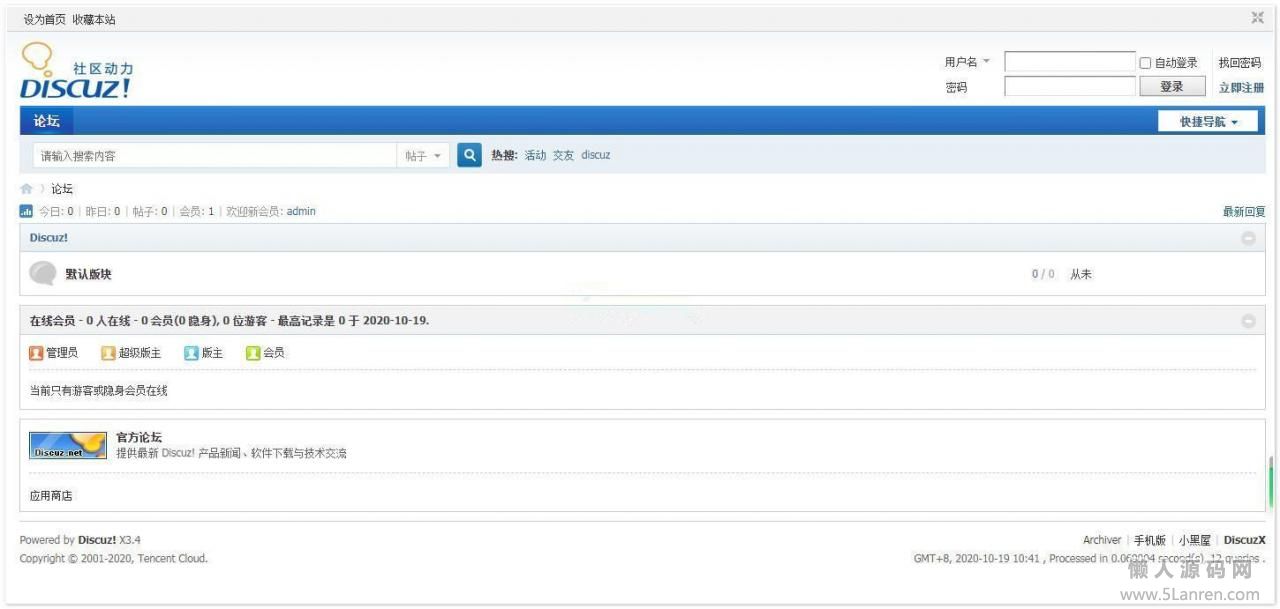Click the username input field

click(x=1070, y=62)
